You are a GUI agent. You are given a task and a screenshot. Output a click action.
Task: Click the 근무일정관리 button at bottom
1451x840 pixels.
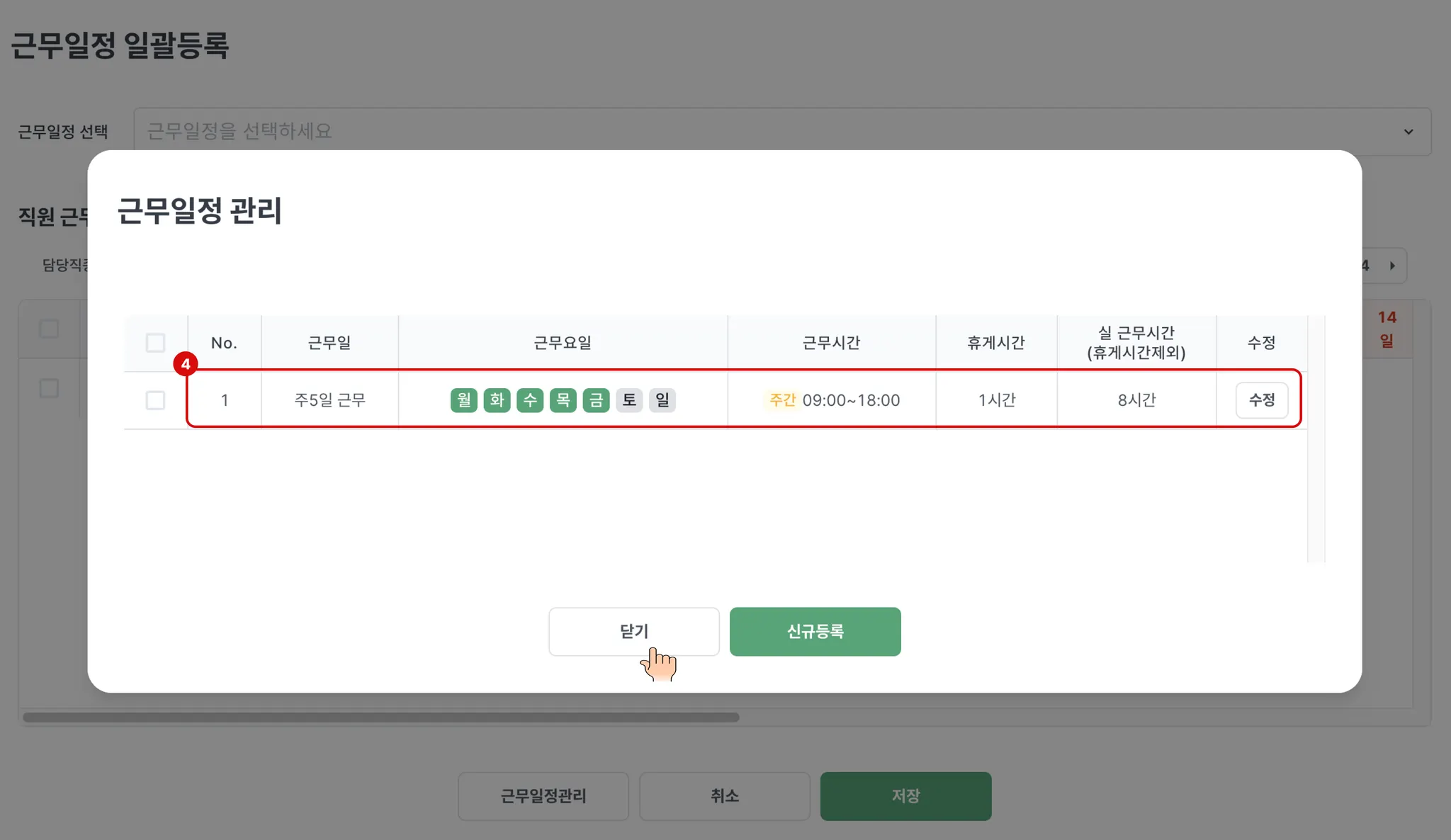pyautogui.click(x=543, y=796)
